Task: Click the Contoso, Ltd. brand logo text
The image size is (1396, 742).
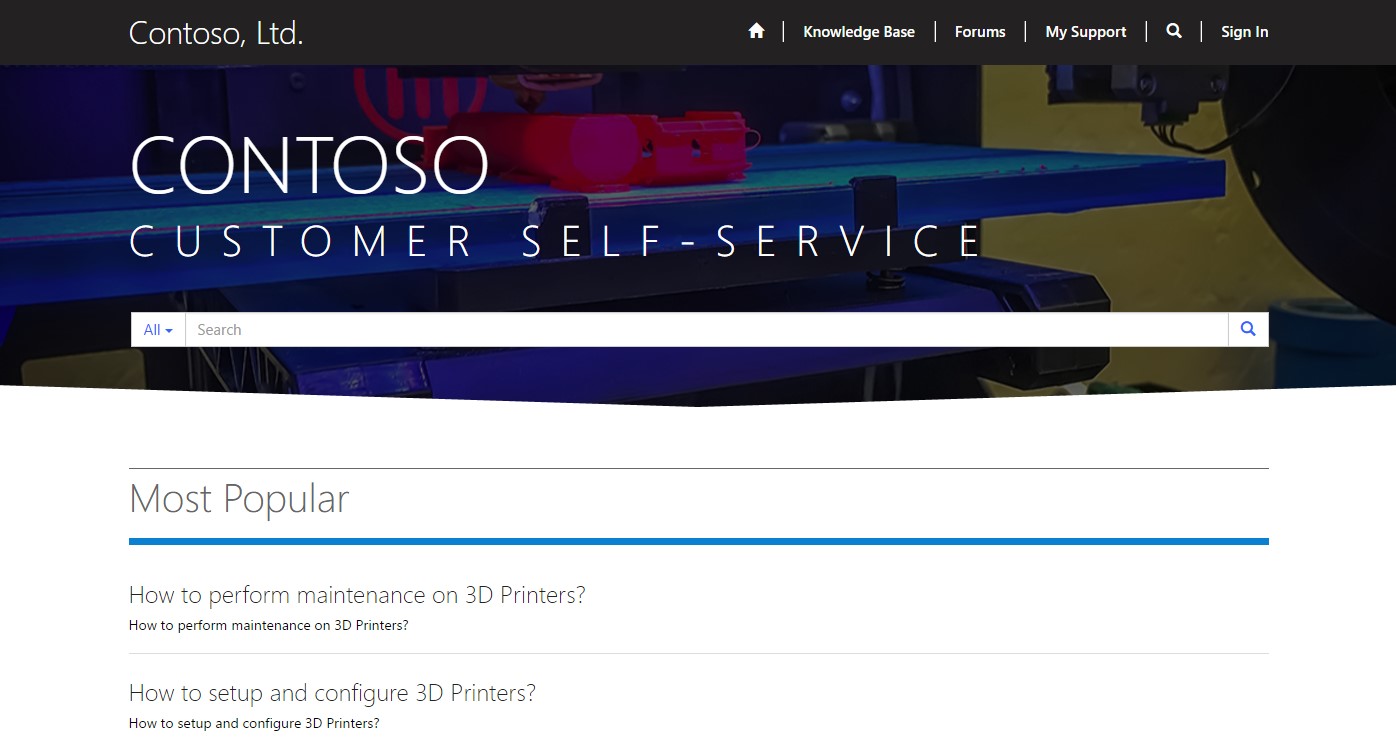Action: click(216, 33)
